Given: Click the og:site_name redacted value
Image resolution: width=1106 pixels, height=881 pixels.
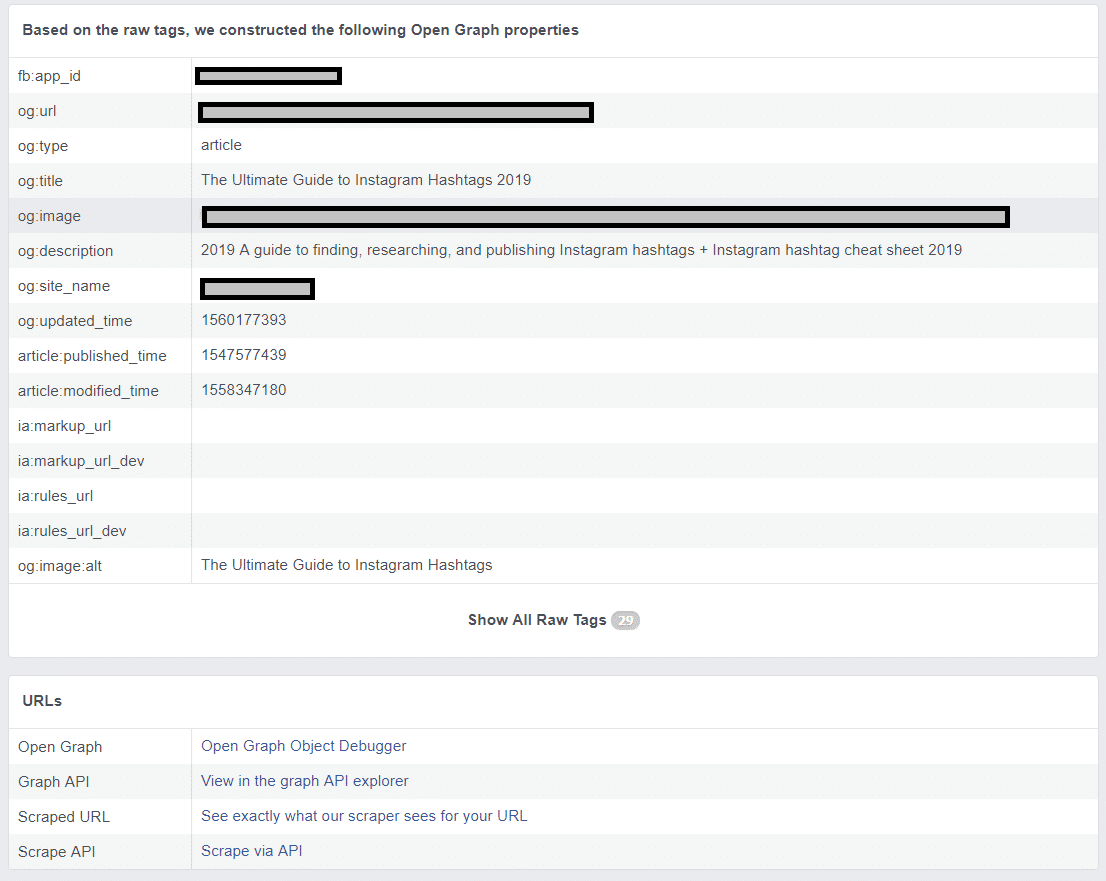Looking at the screenshot, I should coord(257,288).
